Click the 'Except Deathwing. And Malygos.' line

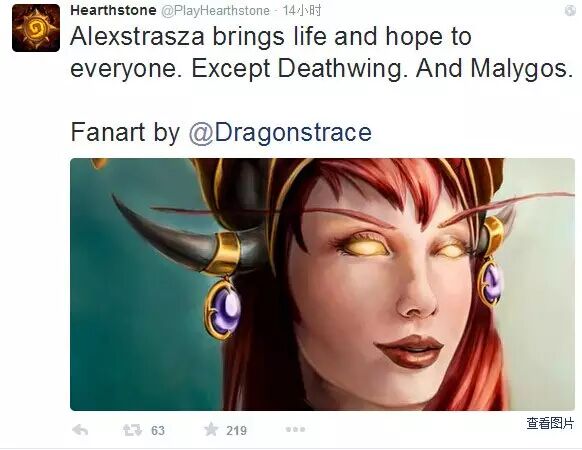click(382, 69)
